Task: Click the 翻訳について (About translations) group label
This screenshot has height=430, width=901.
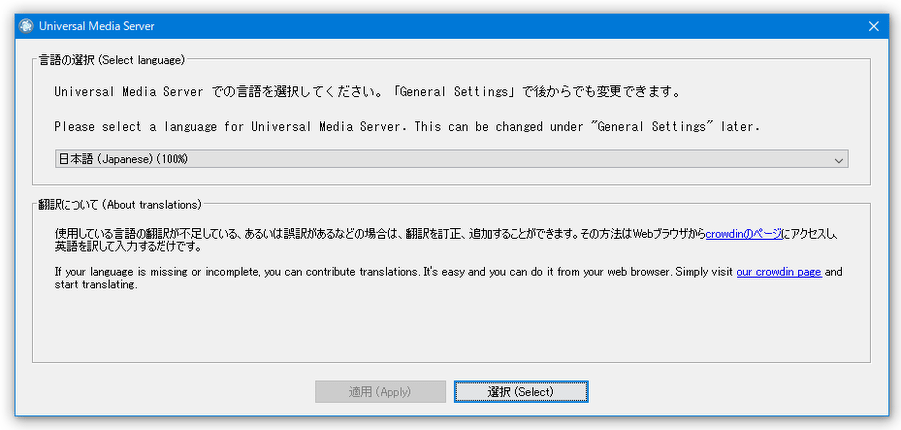Action: (x=120, y=204)
